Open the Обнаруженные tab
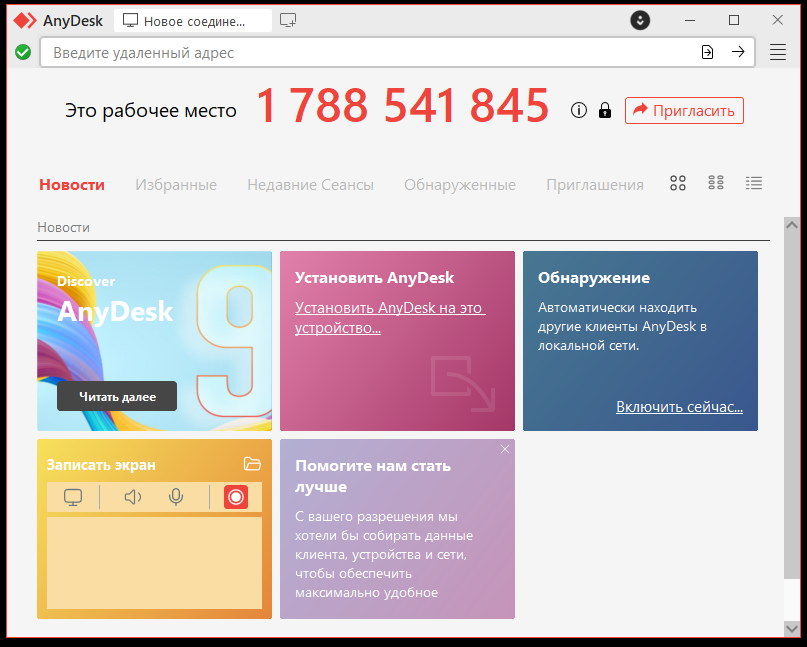Viewport: 807px width, 647px height. (460, 185)
